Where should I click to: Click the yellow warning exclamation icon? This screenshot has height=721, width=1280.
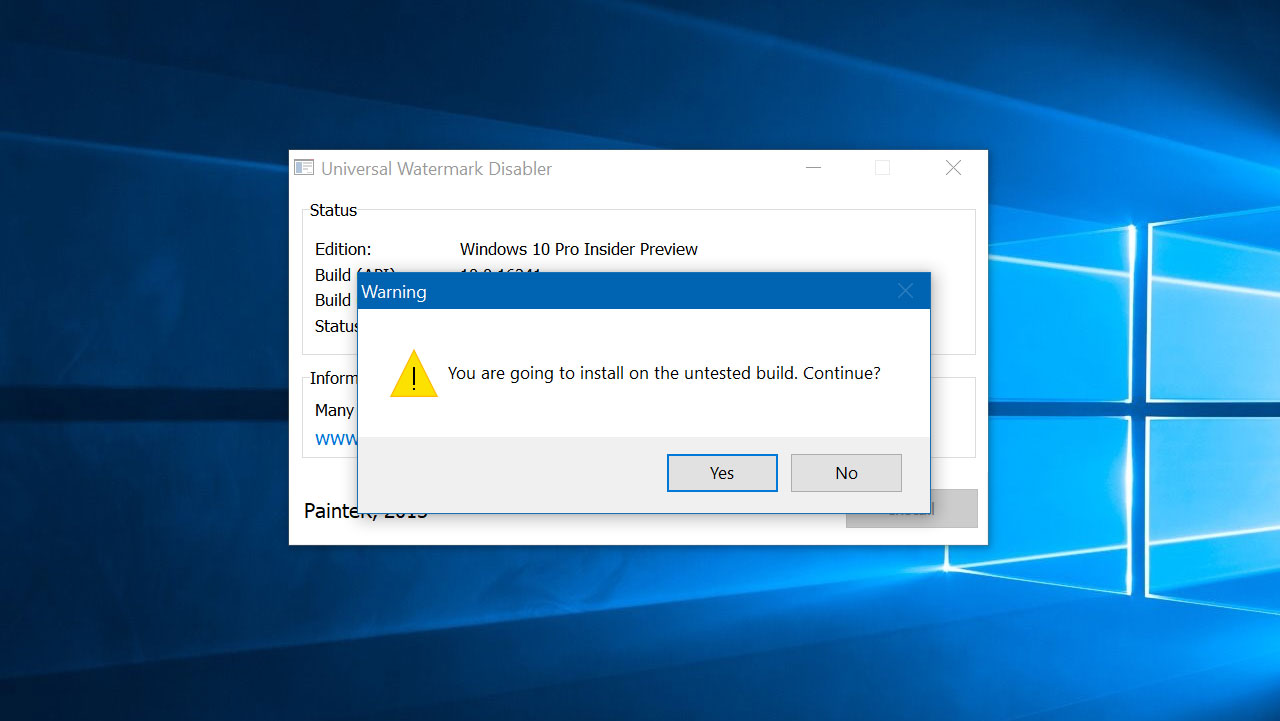[x=413, y=374]
